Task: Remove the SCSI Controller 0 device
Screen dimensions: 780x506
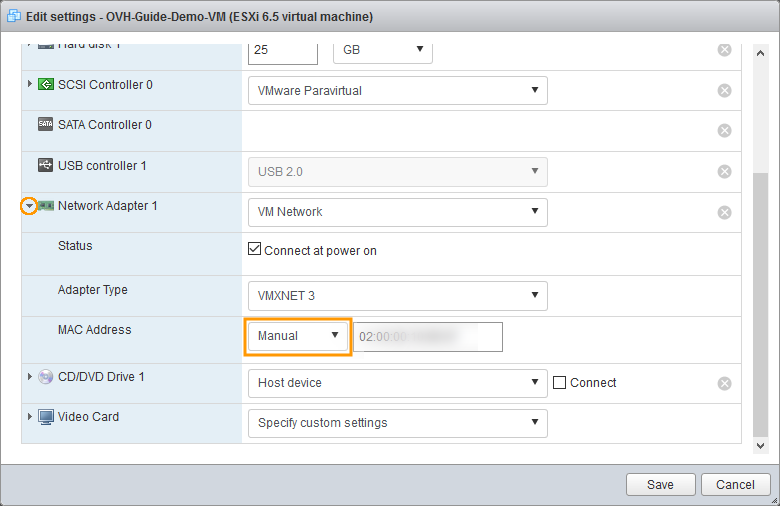Action: (724, 91)
